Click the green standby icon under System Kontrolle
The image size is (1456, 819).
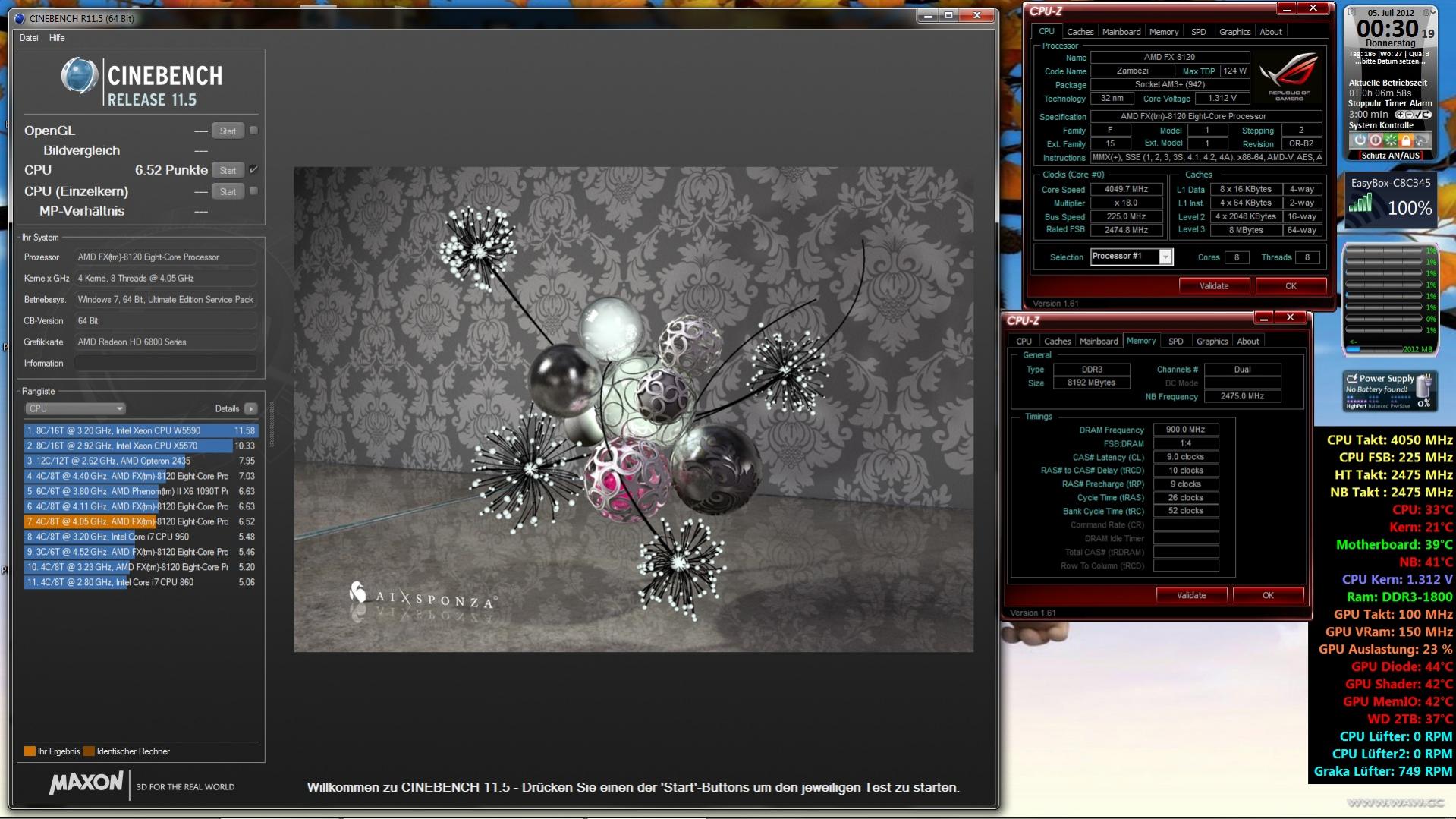1391,140
